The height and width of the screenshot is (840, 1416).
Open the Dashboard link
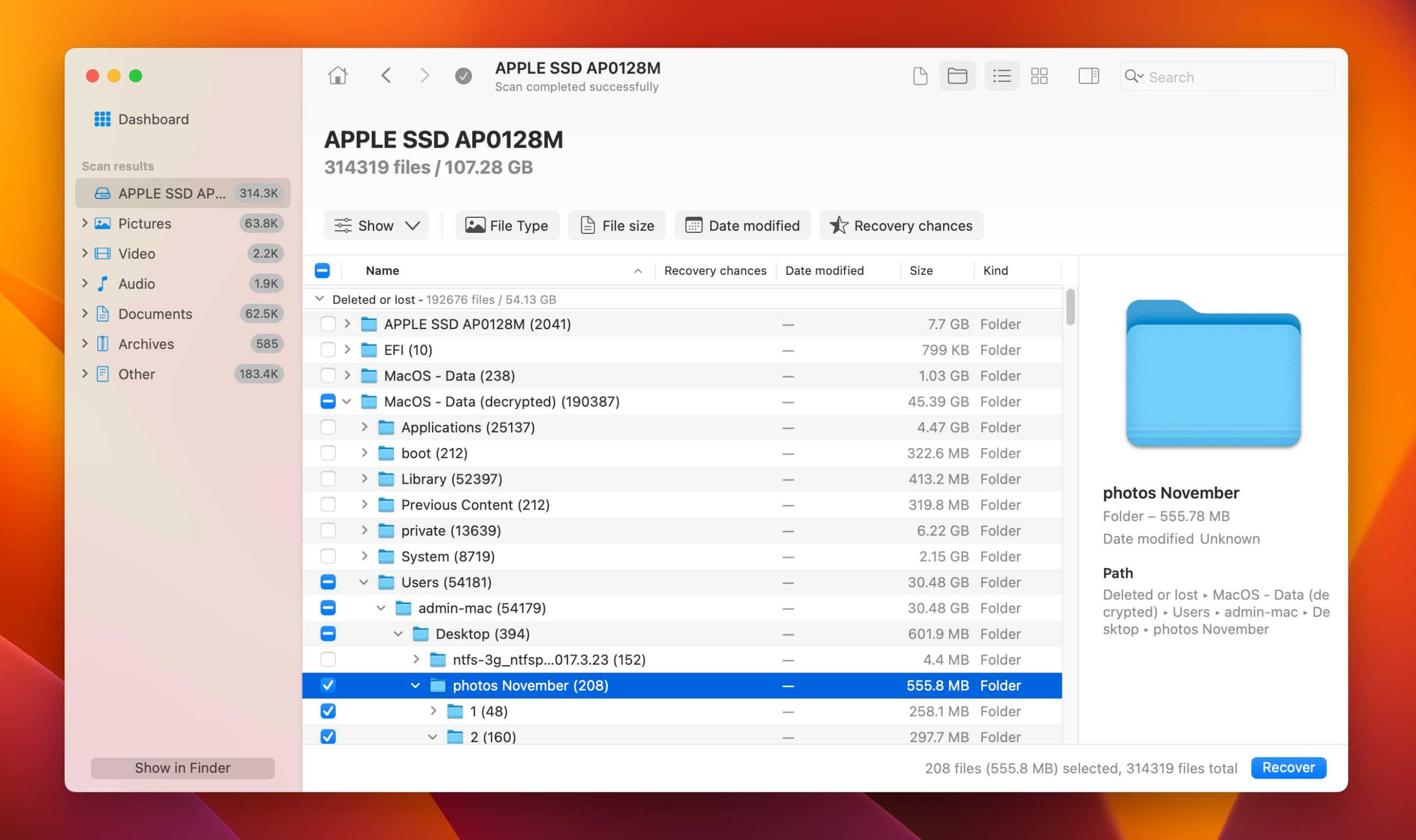pos(153,119)
